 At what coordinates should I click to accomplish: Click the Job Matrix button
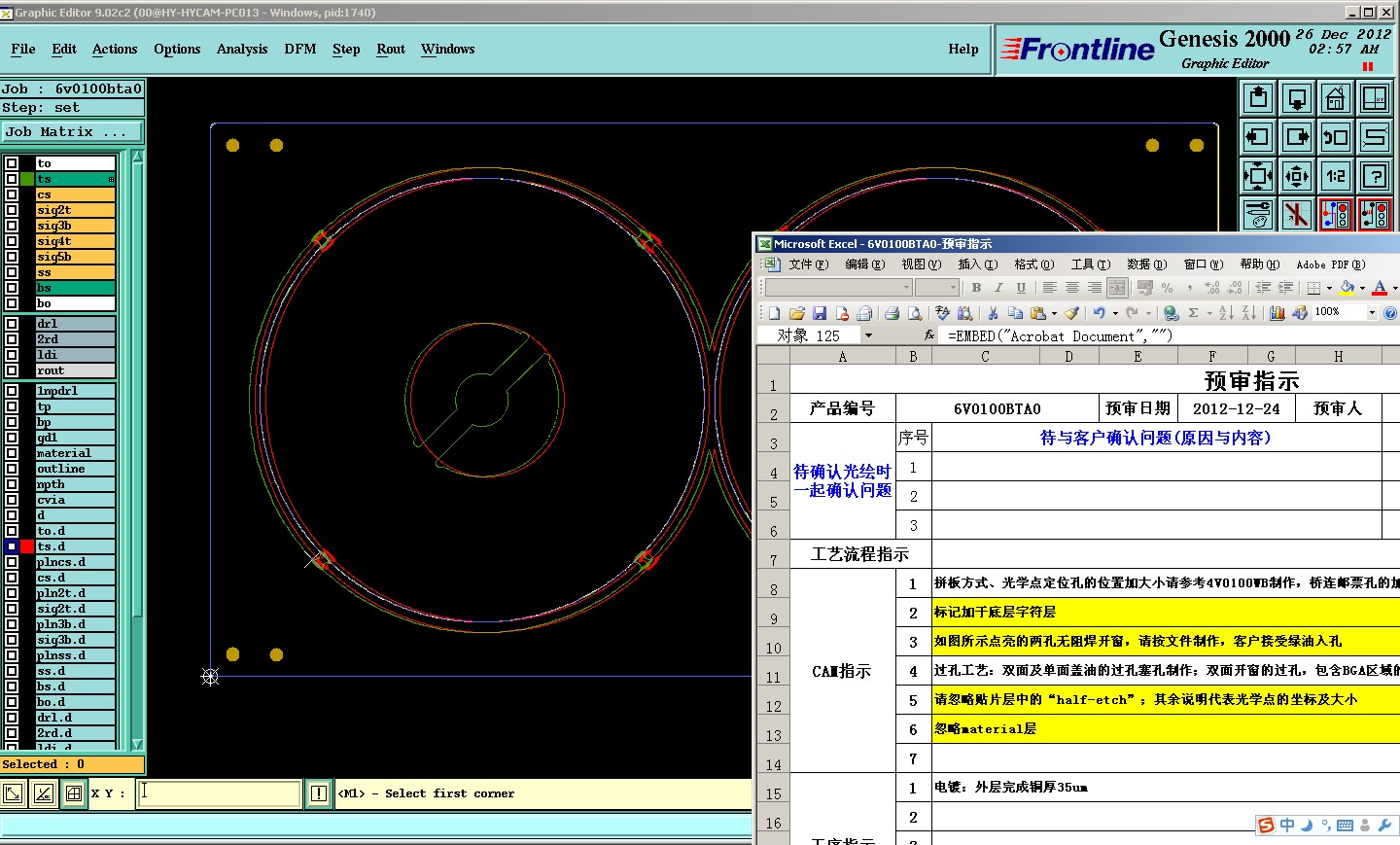71,132
